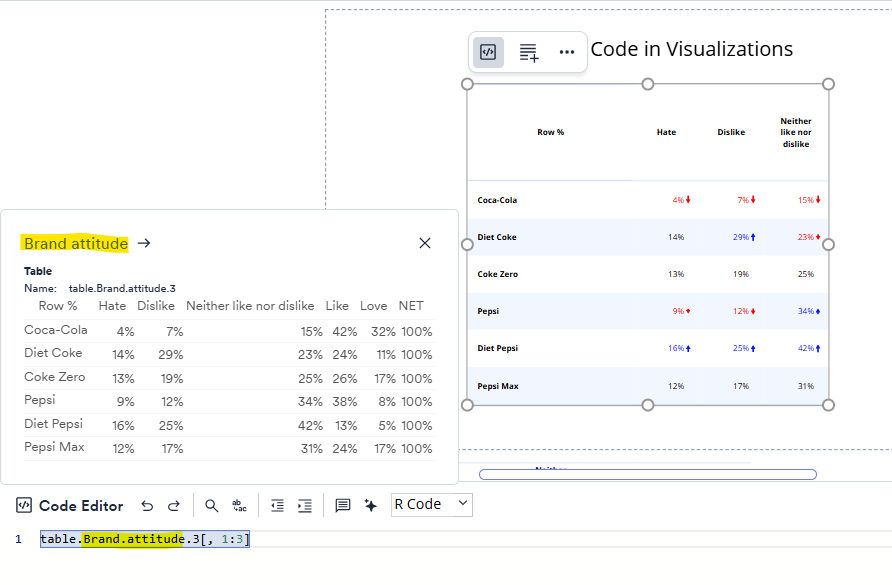This screenshot has width=892, height=585.
Task: Click into the code line of the editor
Action: click(x=400, y=540)
